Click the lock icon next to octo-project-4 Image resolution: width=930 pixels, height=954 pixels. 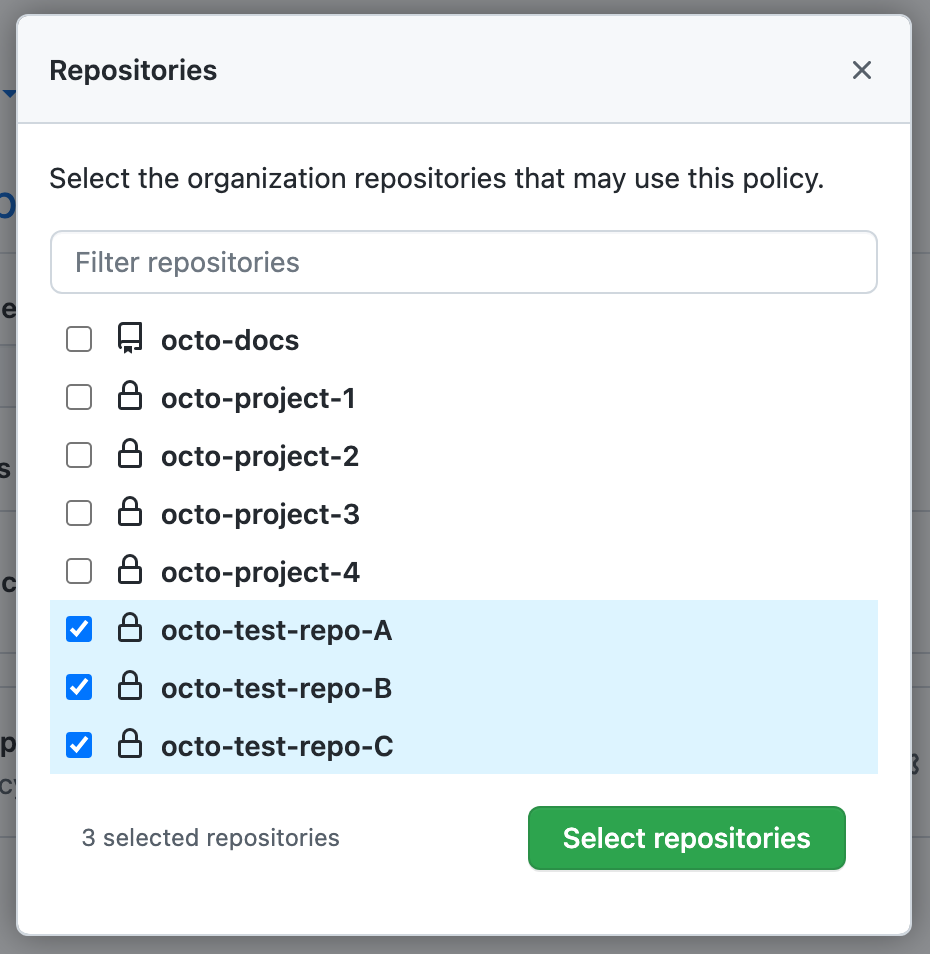[x=131, y=571]
